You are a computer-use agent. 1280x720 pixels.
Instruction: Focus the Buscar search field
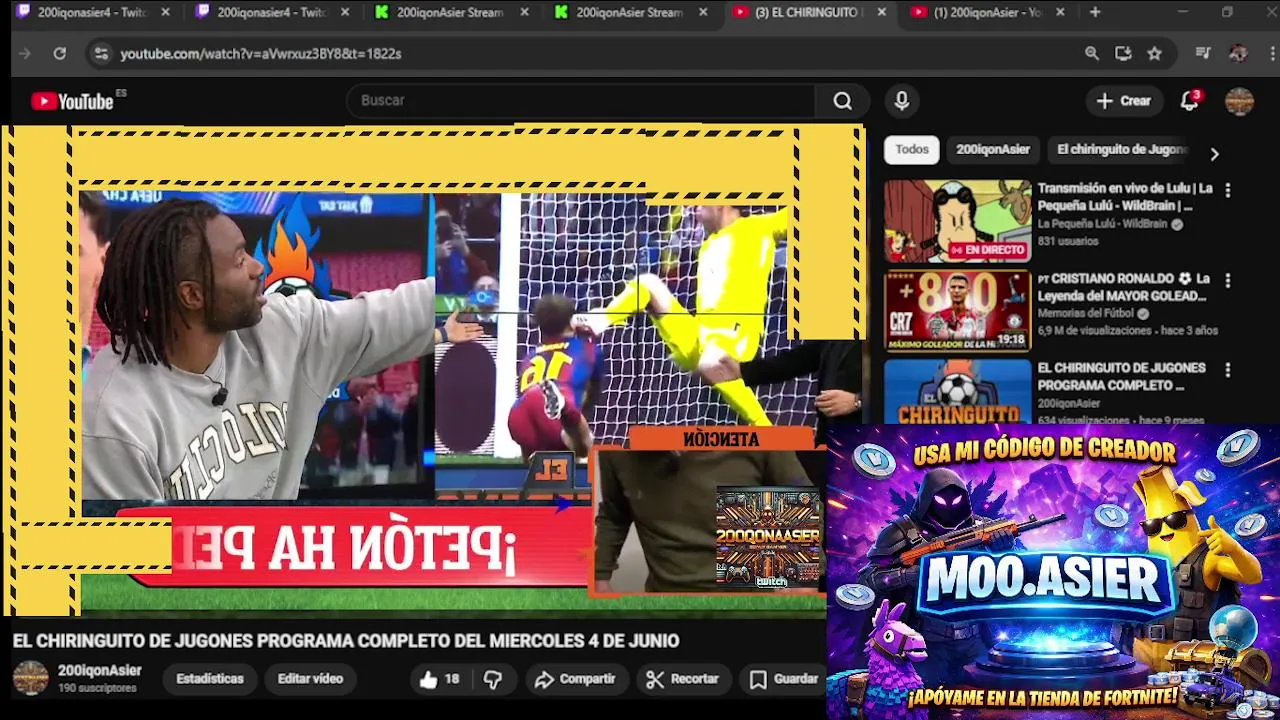[x=582, y=101]
